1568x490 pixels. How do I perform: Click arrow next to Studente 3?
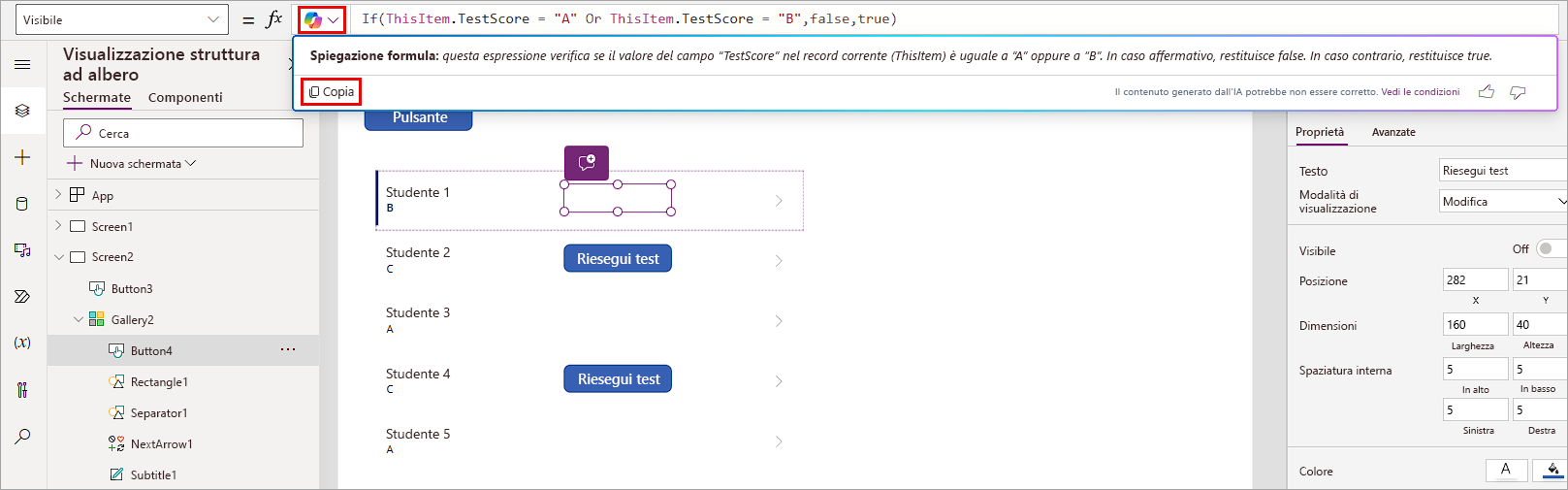(779, 321)
